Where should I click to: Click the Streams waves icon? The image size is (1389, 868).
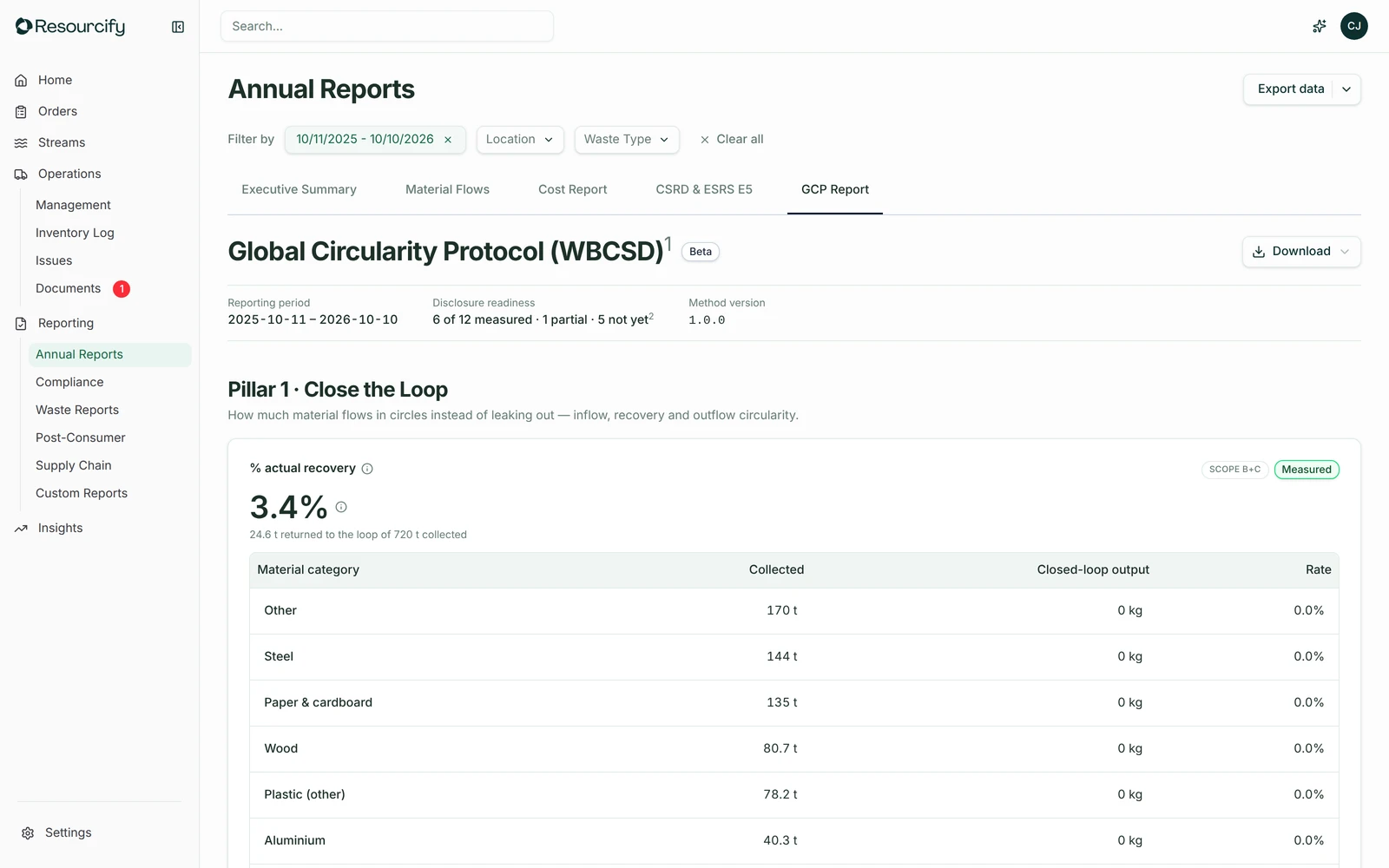pos(21,142)
